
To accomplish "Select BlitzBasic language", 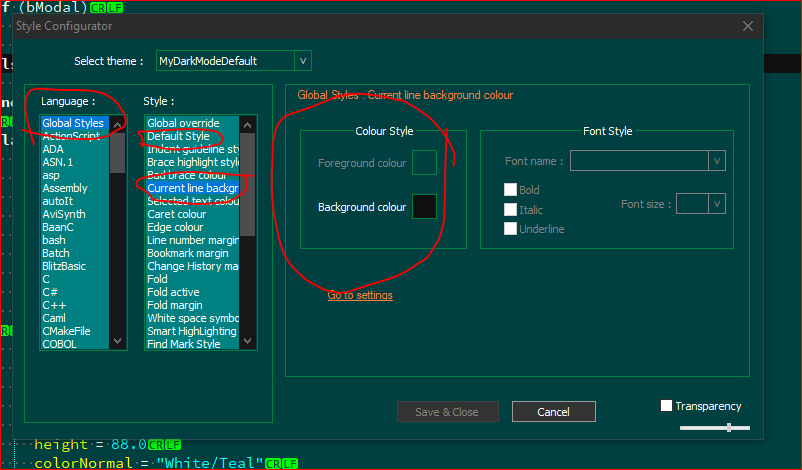I will (75, 266).
